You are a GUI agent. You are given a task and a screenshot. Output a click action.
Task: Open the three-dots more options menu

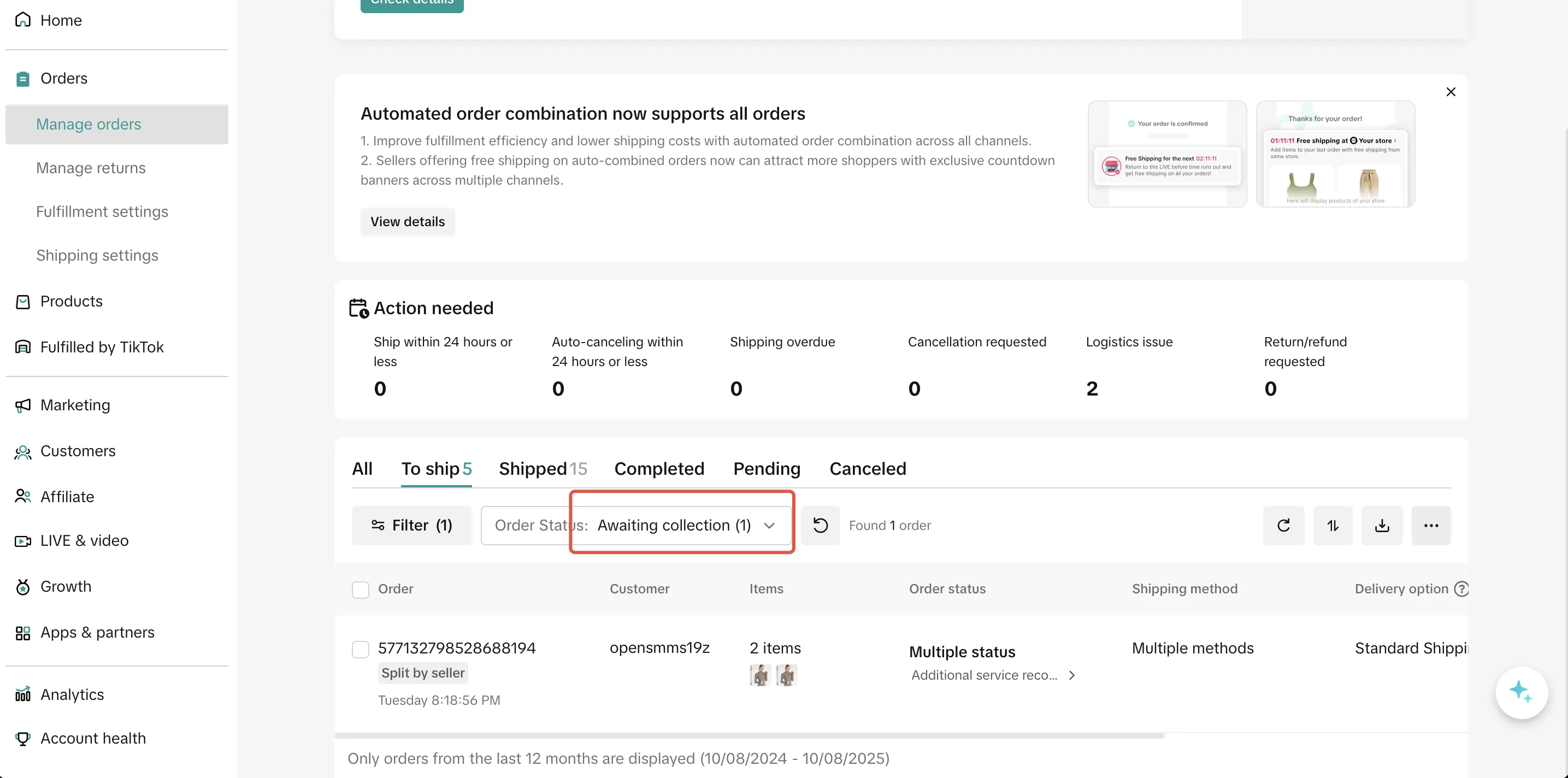click(x=1431, y=526)
